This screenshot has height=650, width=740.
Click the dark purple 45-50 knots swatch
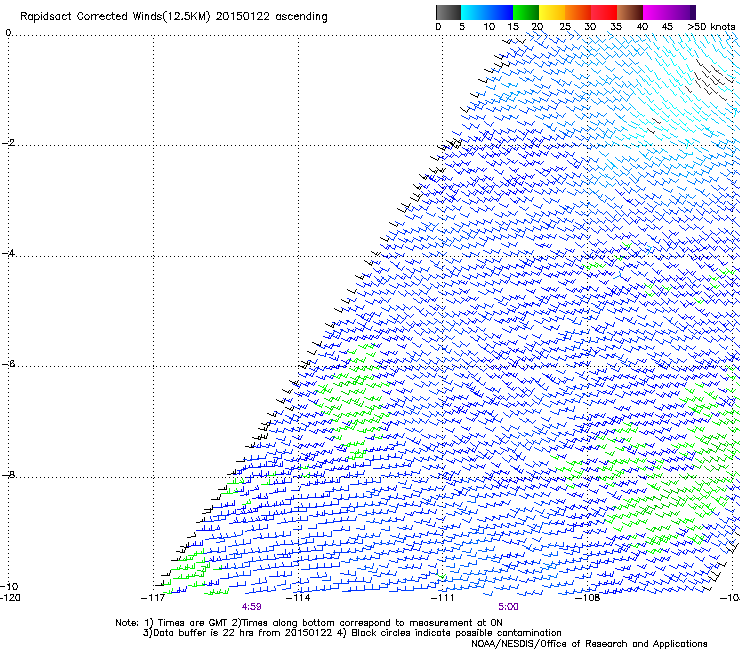click(x=682, y=12)
